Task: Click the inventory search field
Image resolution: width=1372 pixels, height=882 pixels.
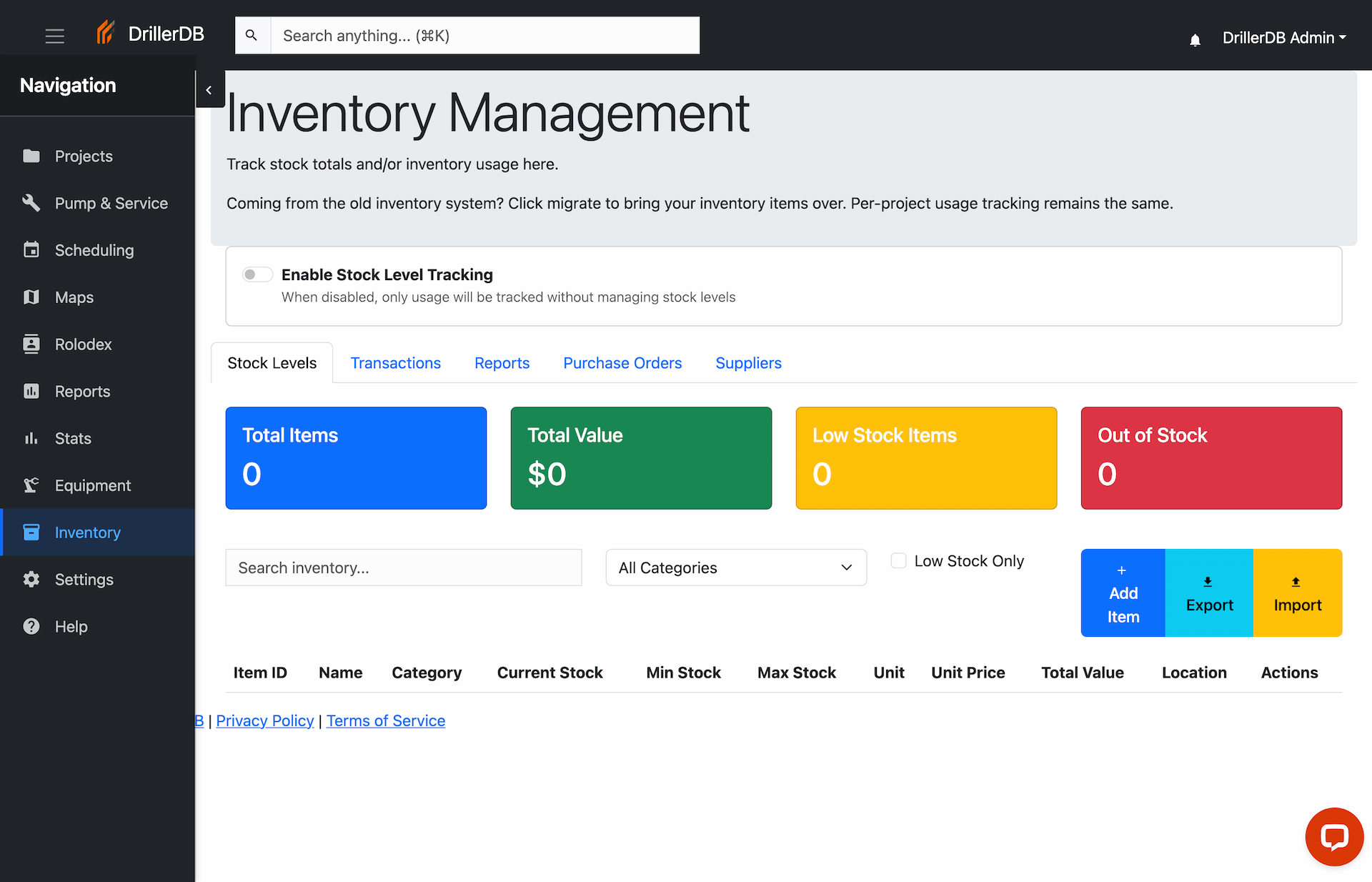Action: [404, 568]
